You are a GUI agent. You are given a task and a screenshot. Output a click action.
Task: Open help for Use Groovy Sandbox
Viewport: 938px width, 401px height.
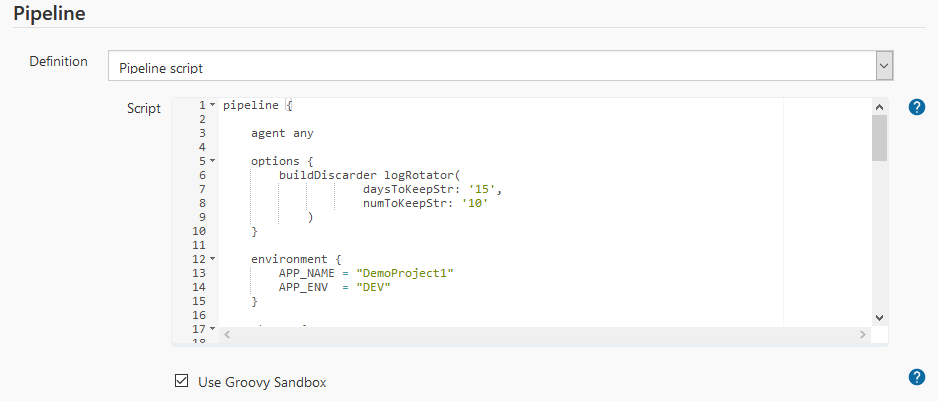pos(916,377)
